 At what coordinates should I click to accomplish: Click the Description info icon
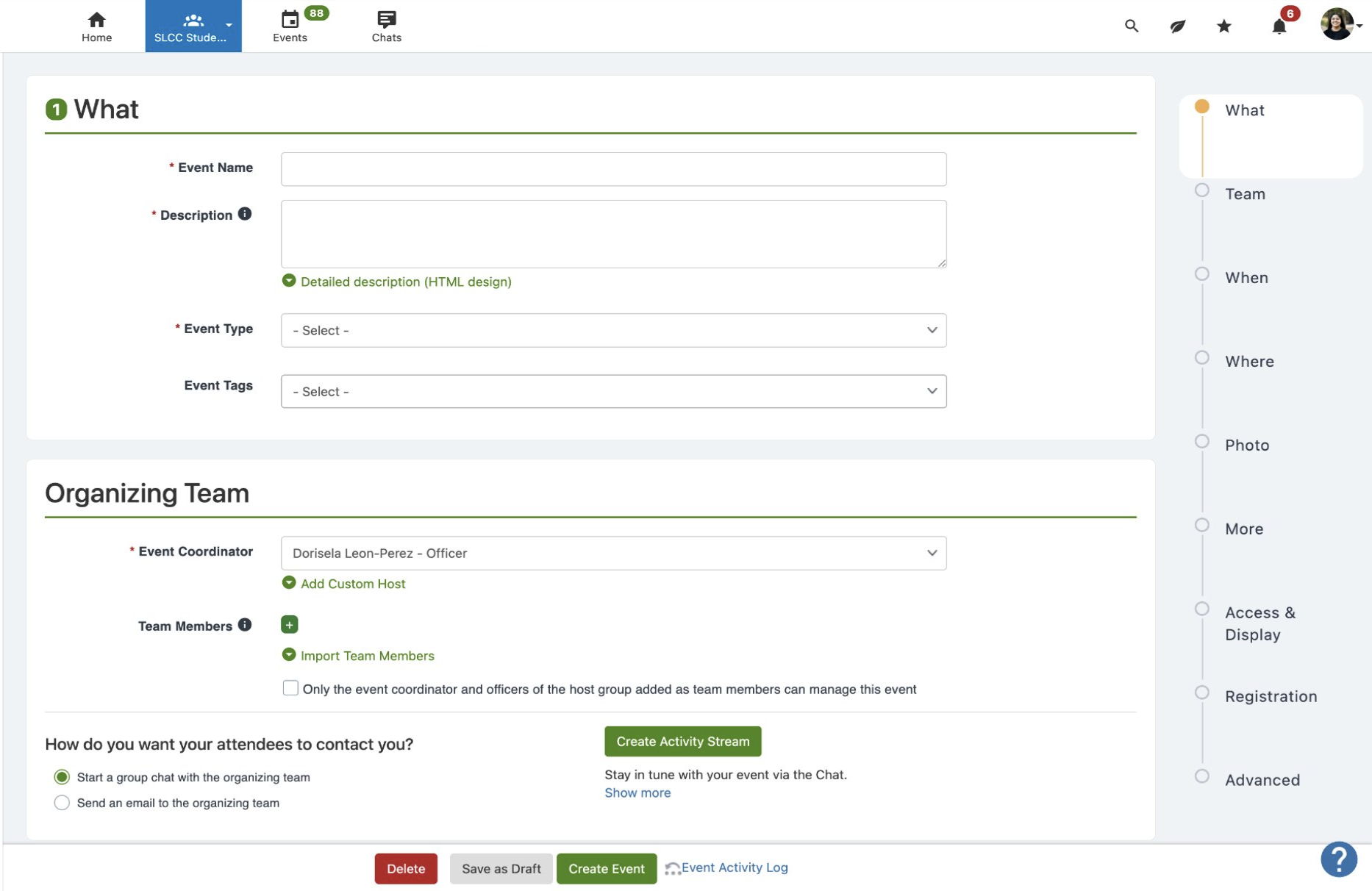click(245, 214)
